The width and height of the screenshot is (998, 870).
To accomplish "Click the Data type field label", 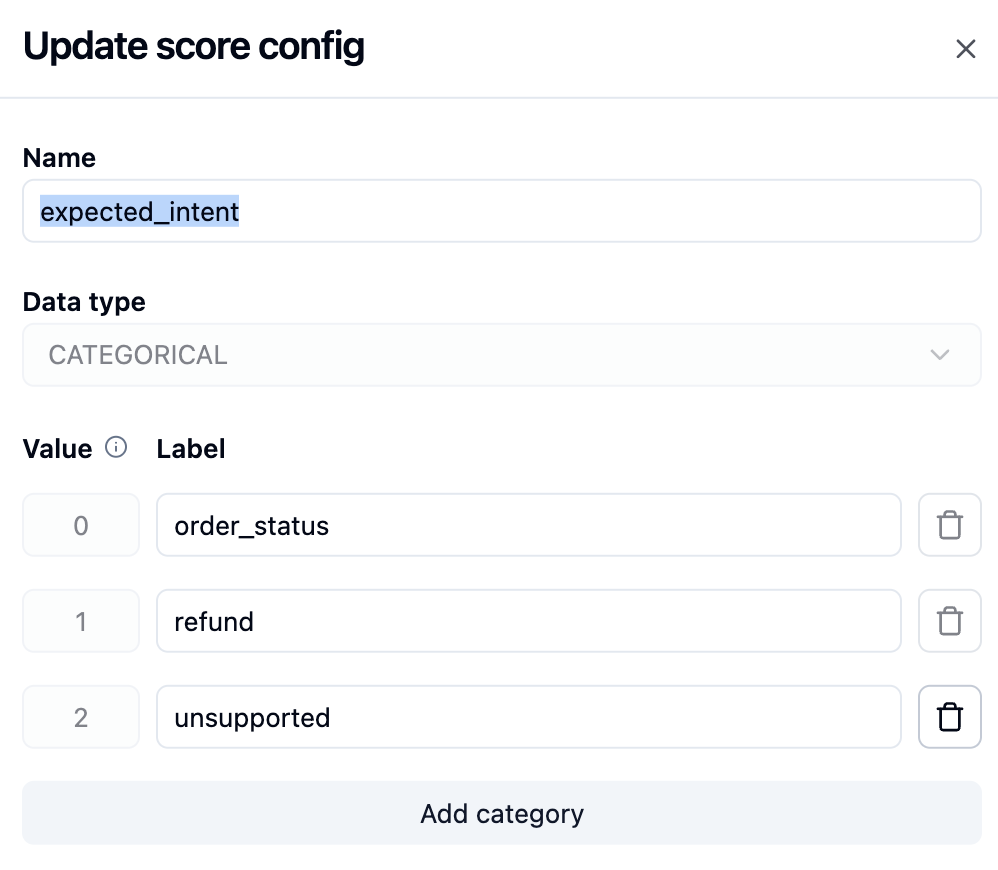I will coord(84,302).
